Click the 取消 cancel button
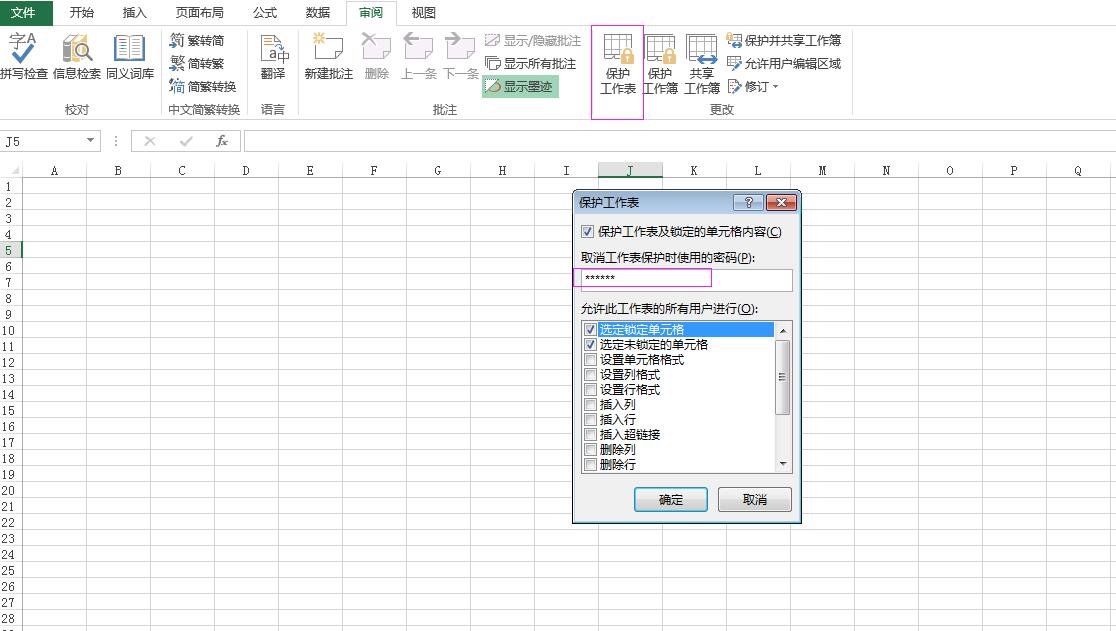1116x631 pixels. (754, 499)
